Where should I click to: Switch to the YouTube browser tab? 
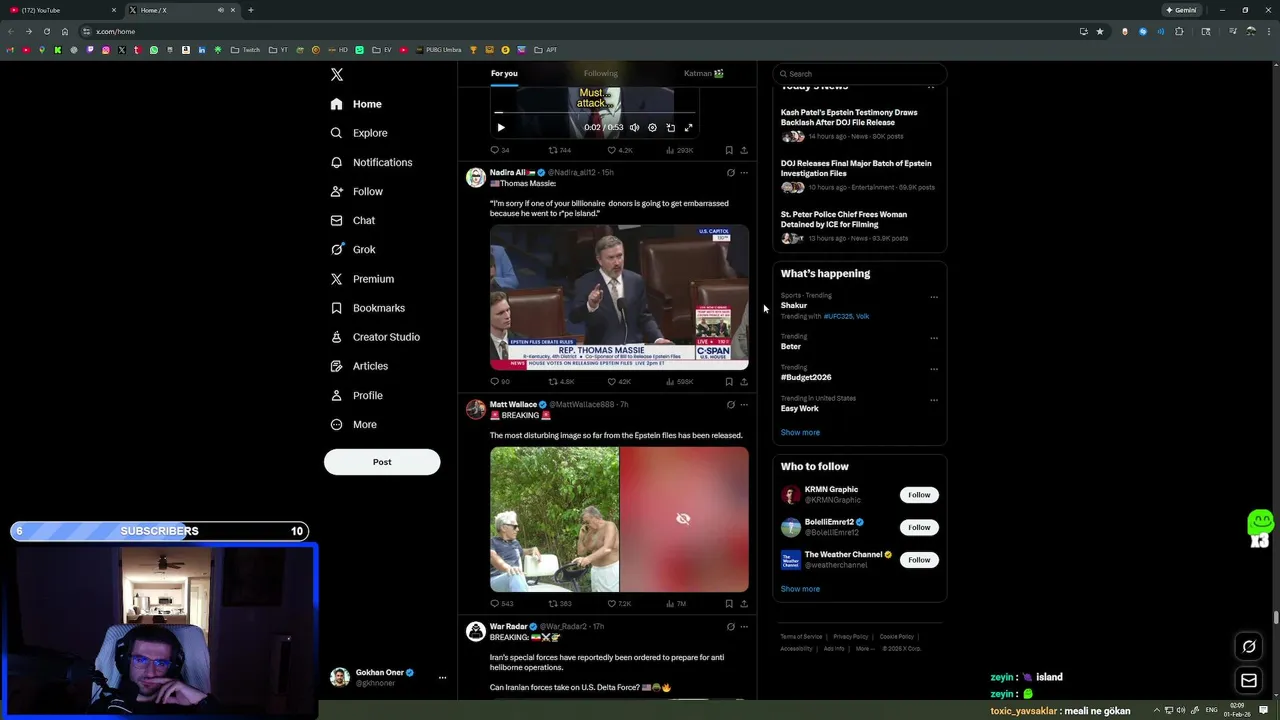click(x=63, y=10)
